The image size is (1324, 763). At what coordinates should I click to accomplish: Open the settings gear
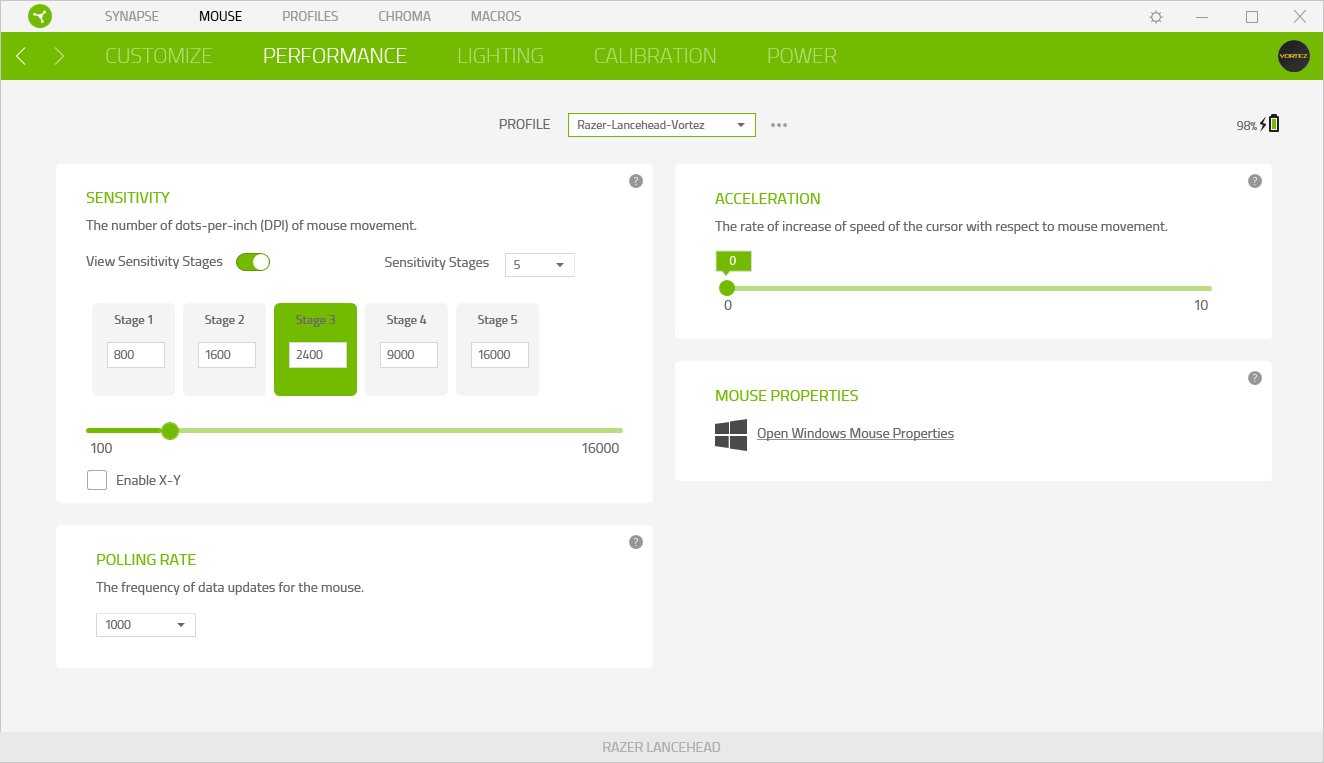tap(1156, 17)
